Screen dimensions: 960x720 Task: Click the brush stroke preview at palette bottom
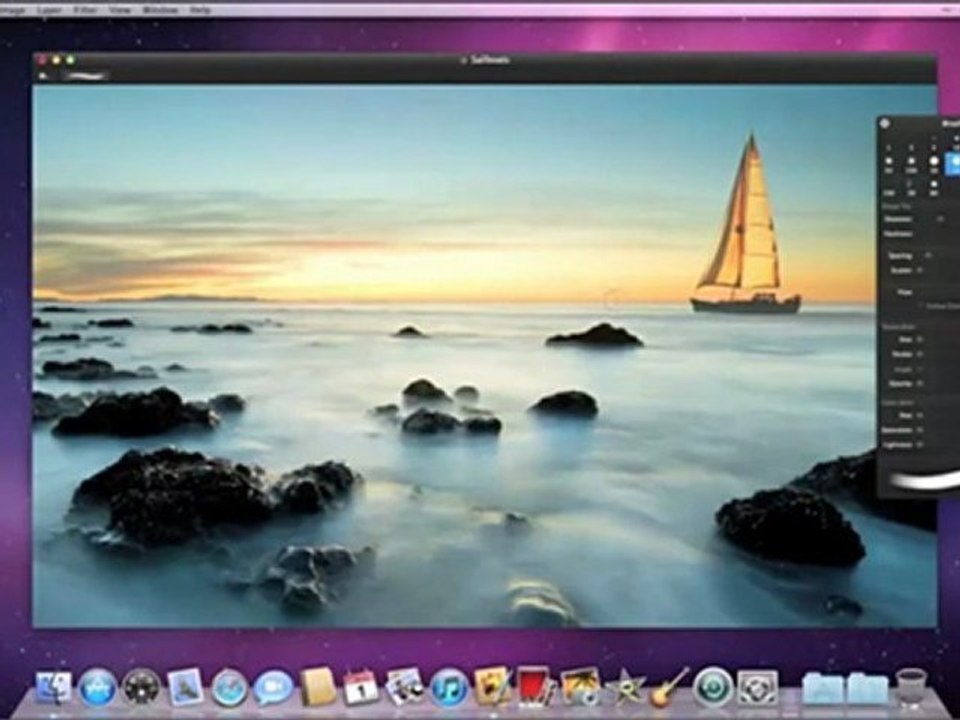coord(924,479)
